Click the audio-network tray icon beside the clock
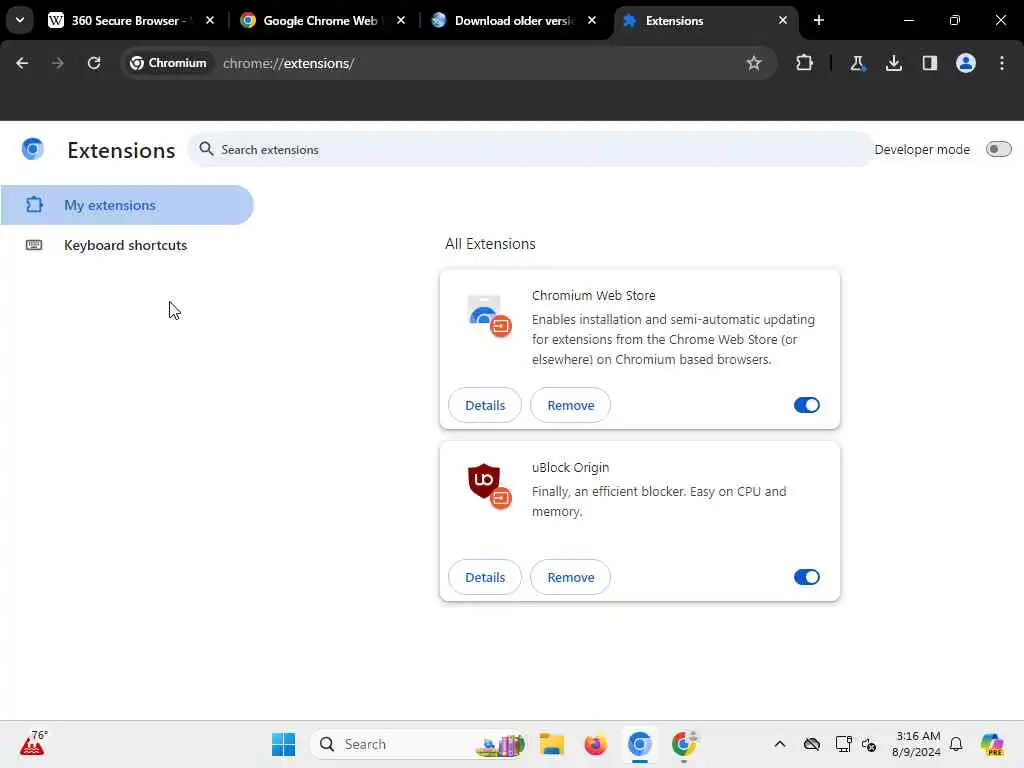The image size is (1024, 768). point(869,744)
